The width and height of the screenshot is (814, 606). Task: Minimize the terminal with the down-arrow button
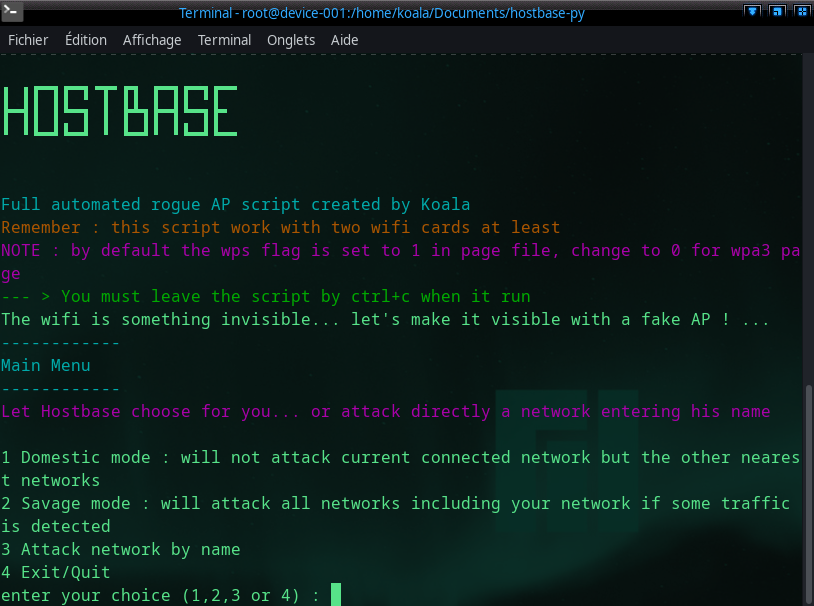tap(752, 12)
